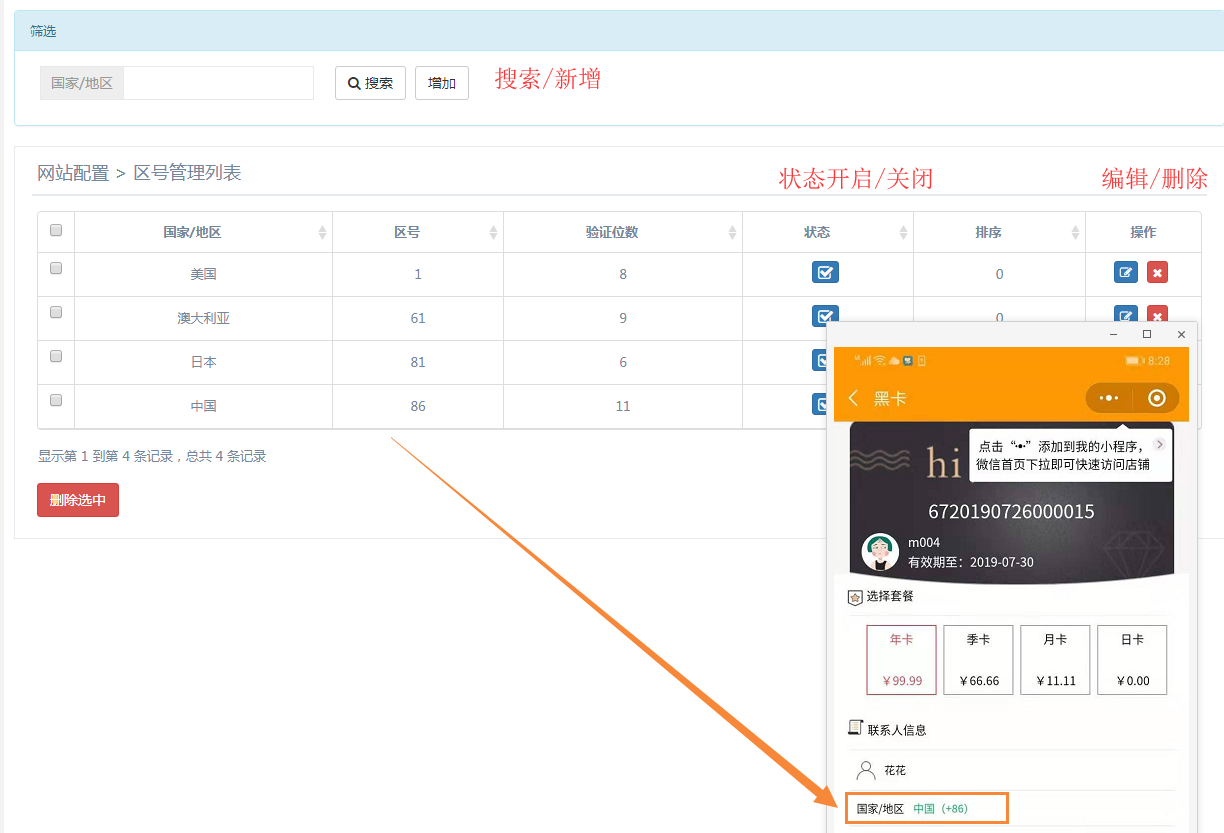Toggle the status switch for 澳大利亚 row
The height and width of the screenshot is (833, 1224).
825,315
